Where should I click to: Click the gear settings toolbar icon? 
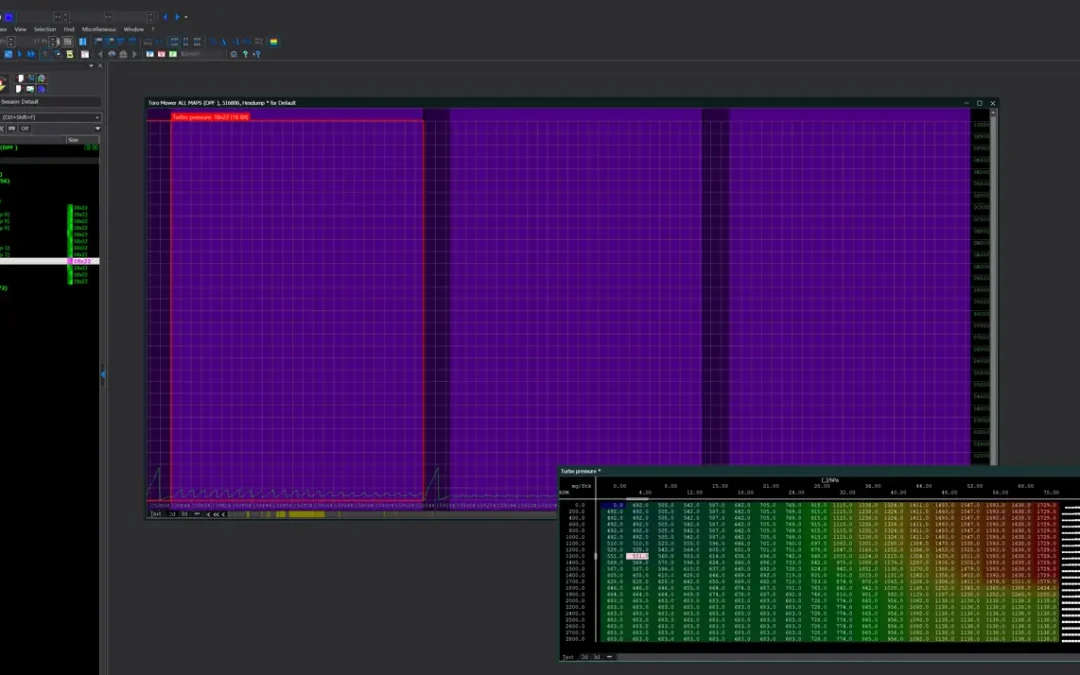pos(233,54)
